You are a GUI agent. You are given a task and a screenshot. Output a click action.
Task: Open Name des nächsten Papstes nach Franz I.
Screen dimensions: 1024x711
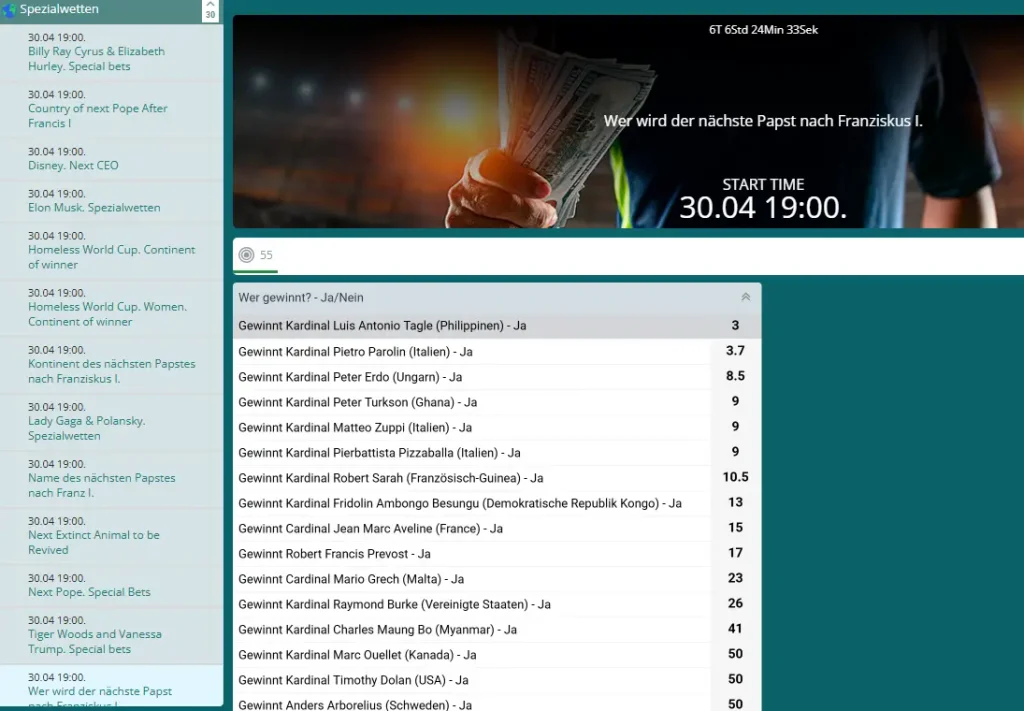point(111,479)
